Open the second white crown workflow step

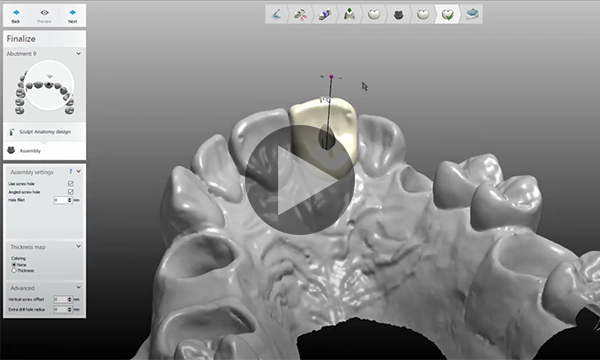tap(423, 15)
